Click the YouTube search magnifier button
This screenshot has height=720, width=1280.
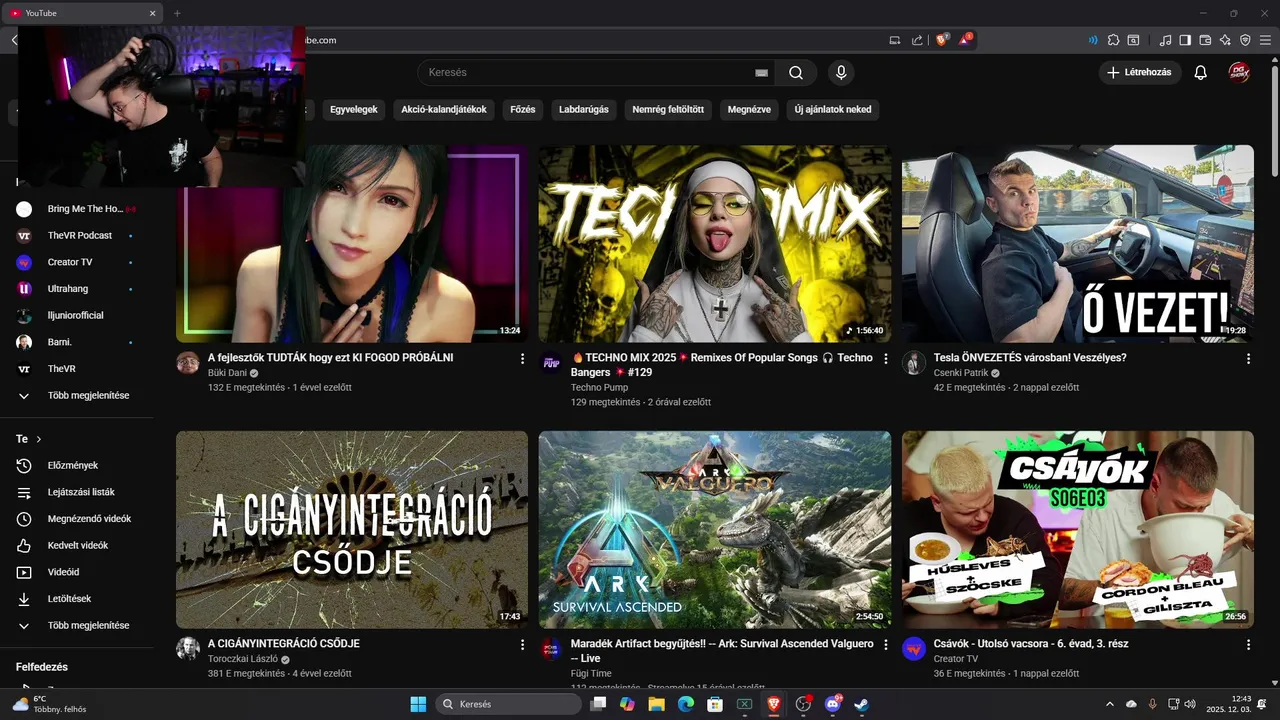coord(796,72)
